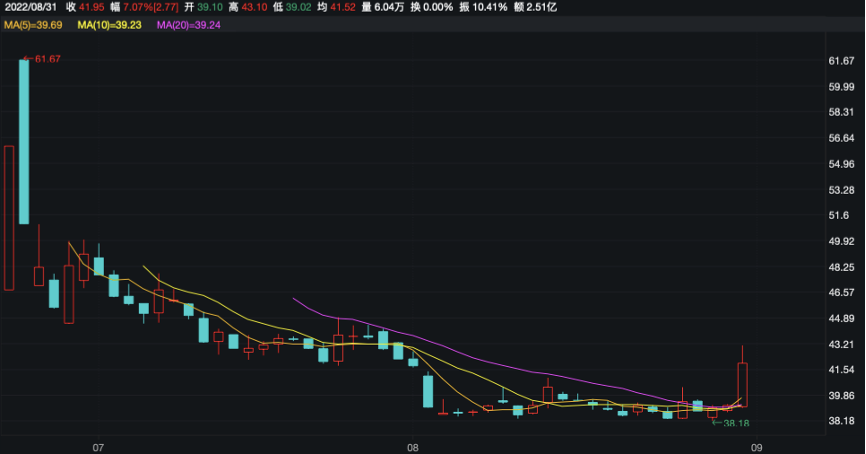Click the 56.64 price axis label
The width and height of the screenshot is (866, 454).
click(x=841, y=138)
